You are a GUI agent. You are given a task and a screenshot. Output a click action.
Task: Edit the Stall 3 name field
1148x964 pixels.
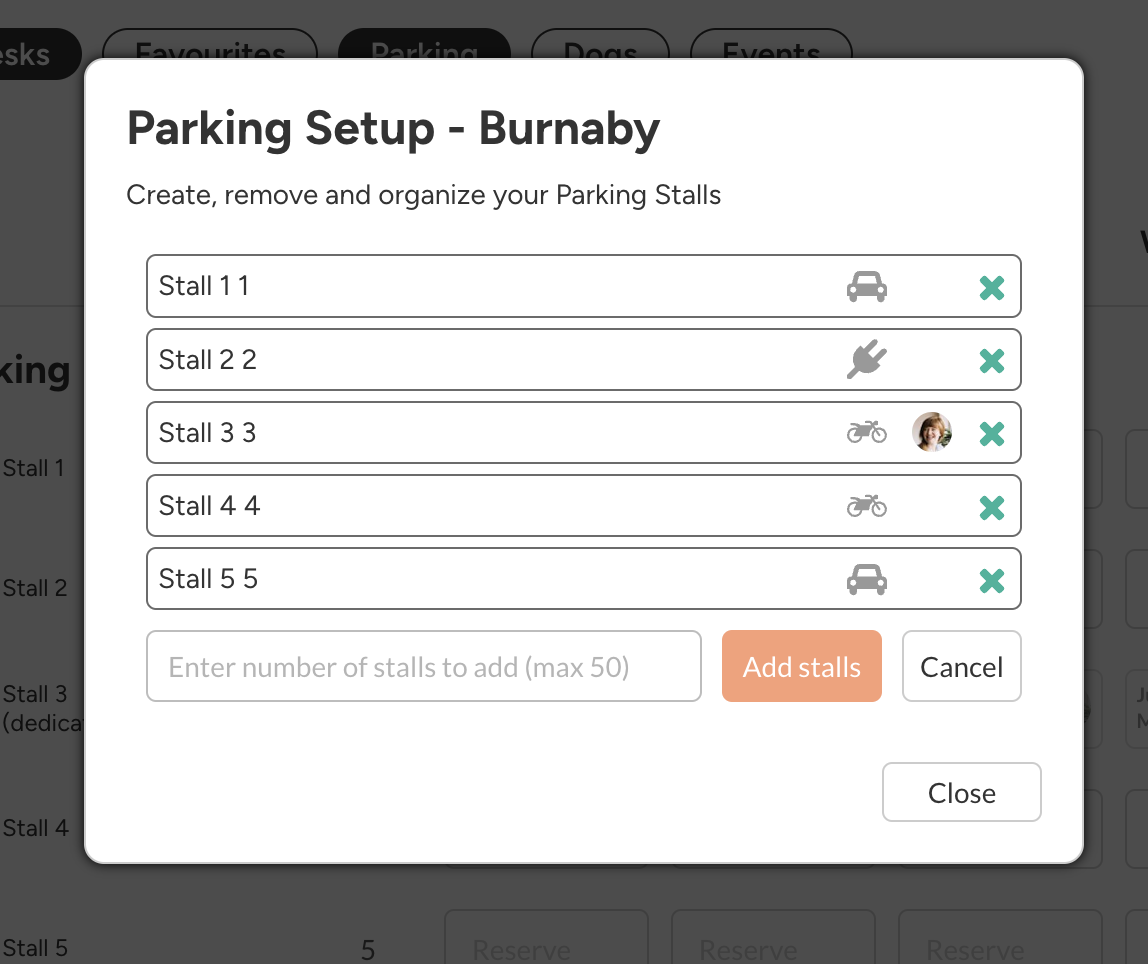coord(480,433)
